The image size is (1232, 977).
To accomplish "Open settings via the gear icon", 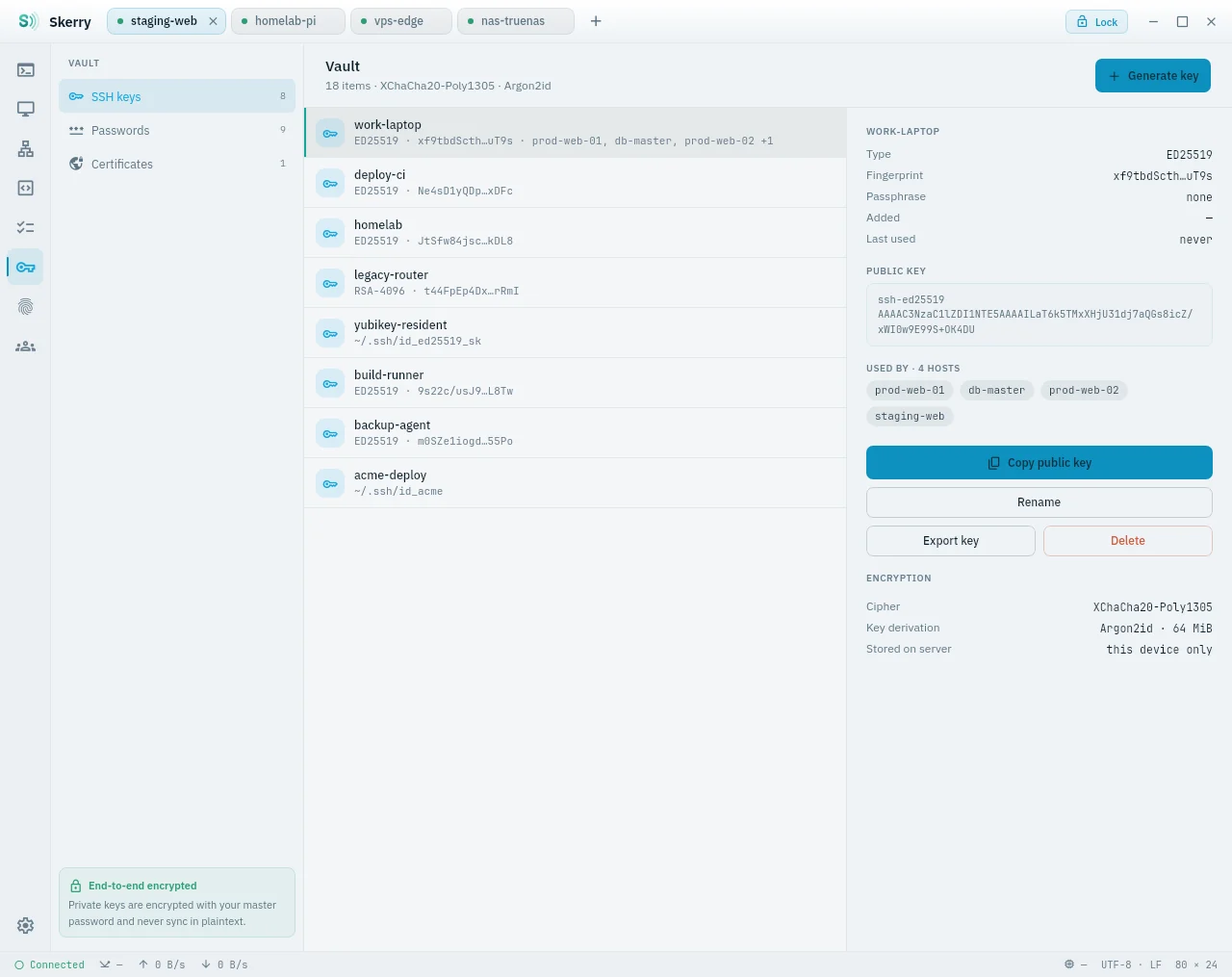I will (x=26, y=925).
